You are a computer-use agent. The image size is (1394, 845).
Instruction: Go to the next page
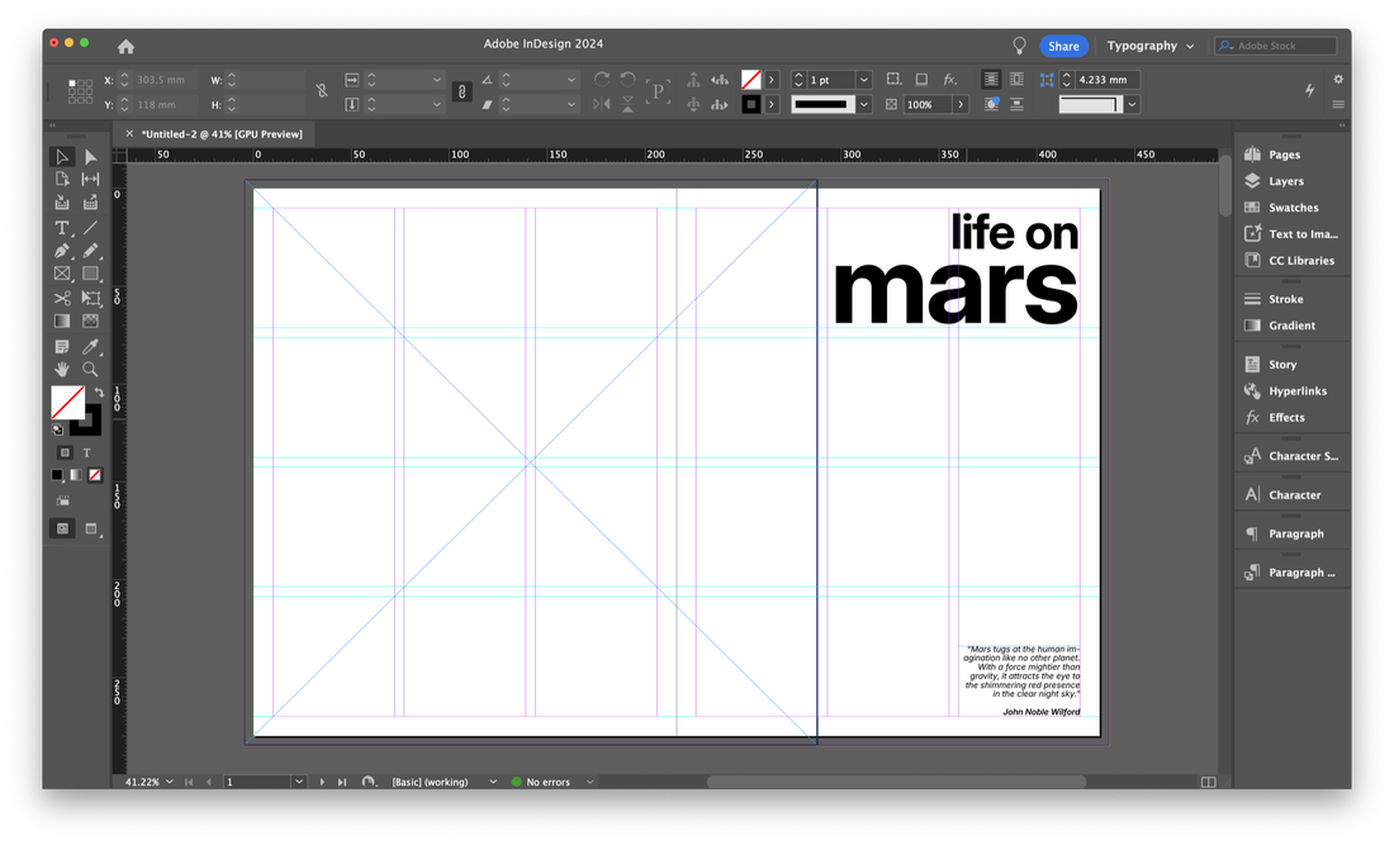pos(321,782)
